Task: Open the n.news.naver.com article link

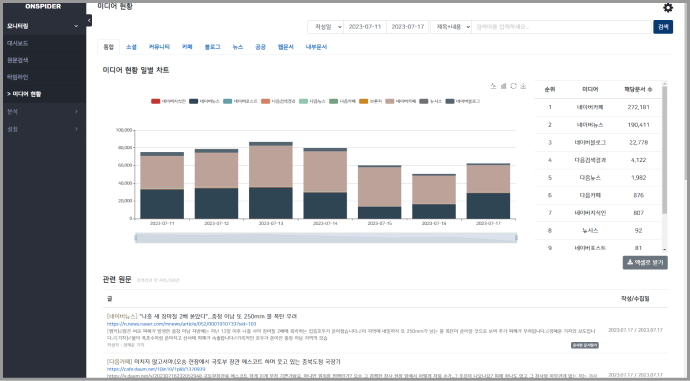Action: point(181,324)
